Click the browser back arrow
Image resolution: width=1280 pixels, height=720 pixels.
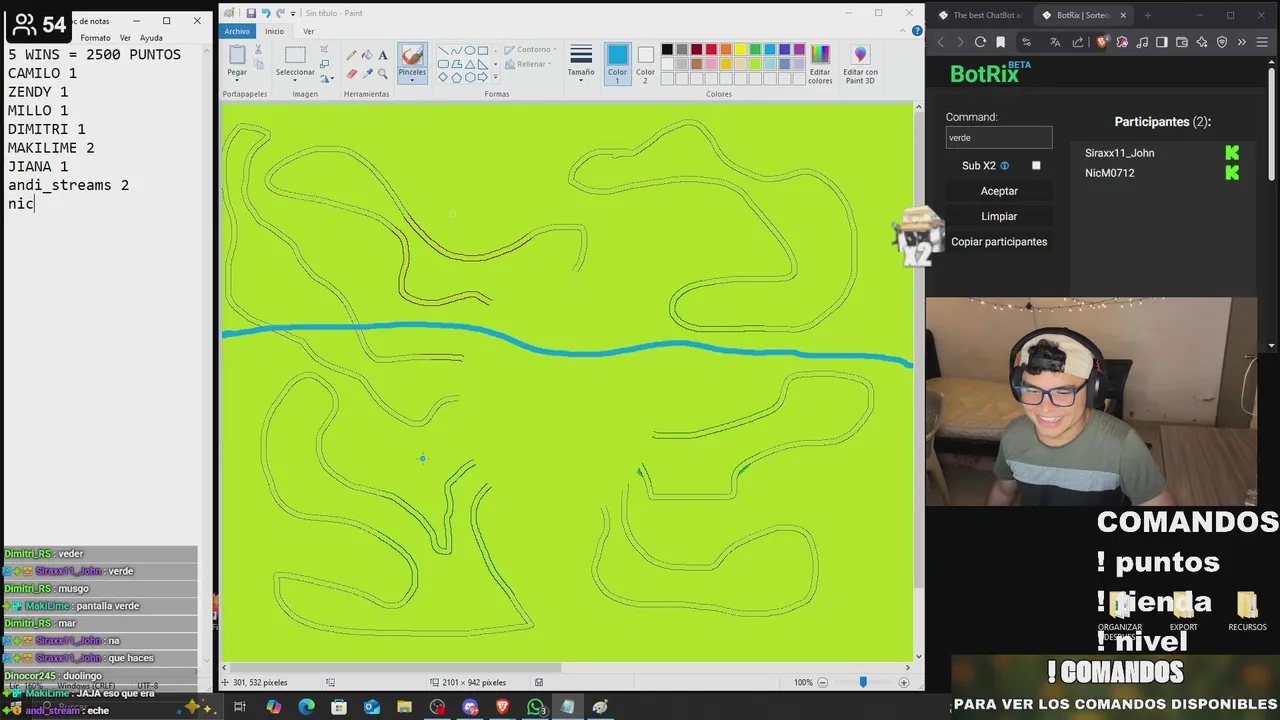point(941,42)
